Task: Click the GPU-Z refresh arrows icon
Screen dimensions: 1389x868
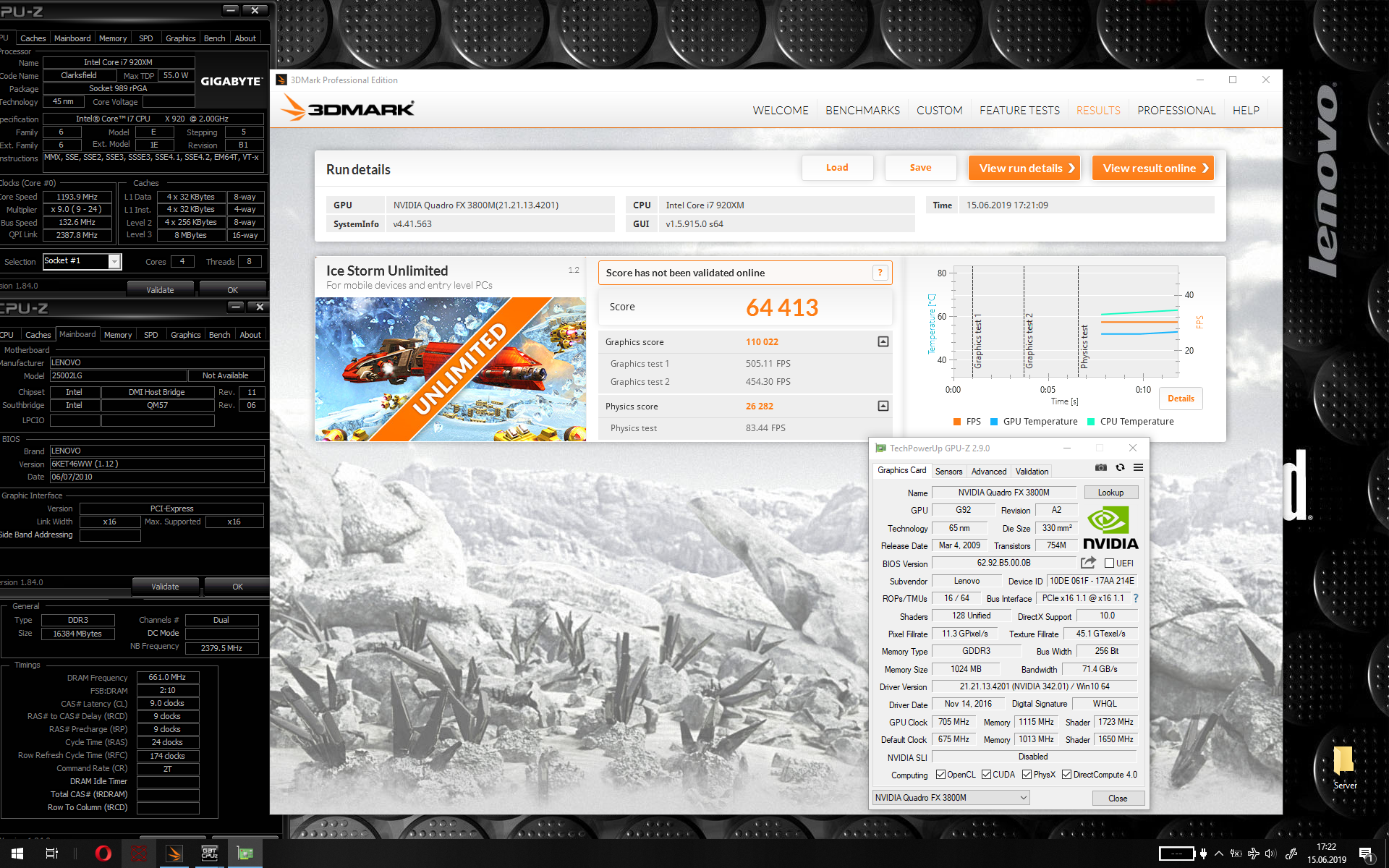Action: click(1120, 468)
